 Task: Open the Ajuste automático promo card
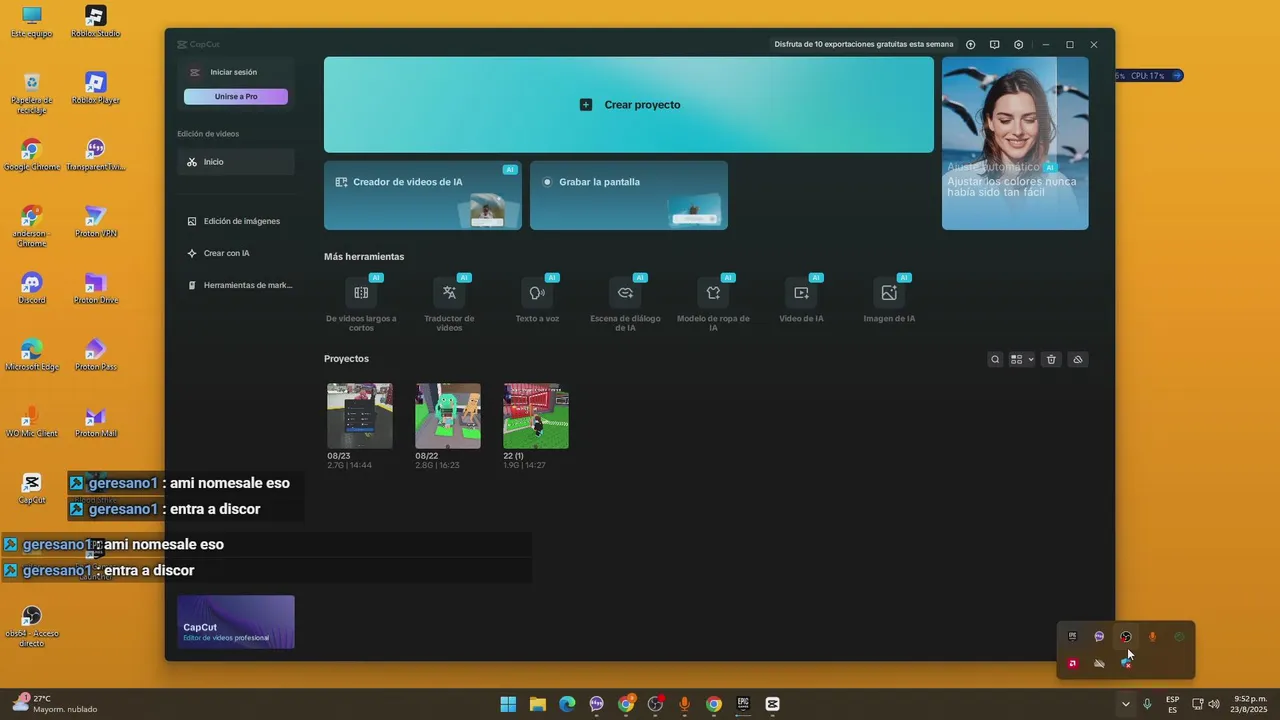point(1015,143)
